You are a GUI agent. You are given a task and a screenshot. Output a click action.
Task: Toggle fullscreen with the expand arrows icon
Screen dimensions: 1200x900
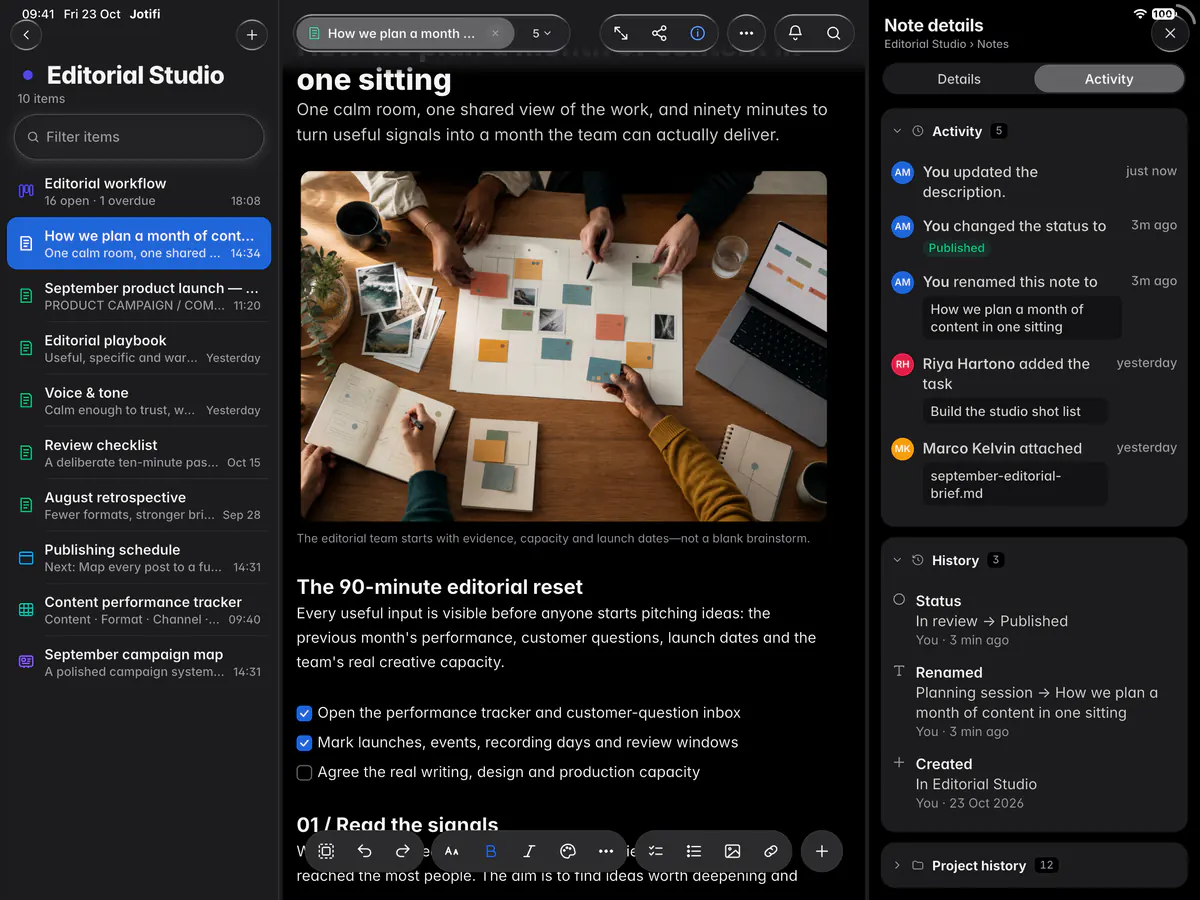[x=621, y=33]
